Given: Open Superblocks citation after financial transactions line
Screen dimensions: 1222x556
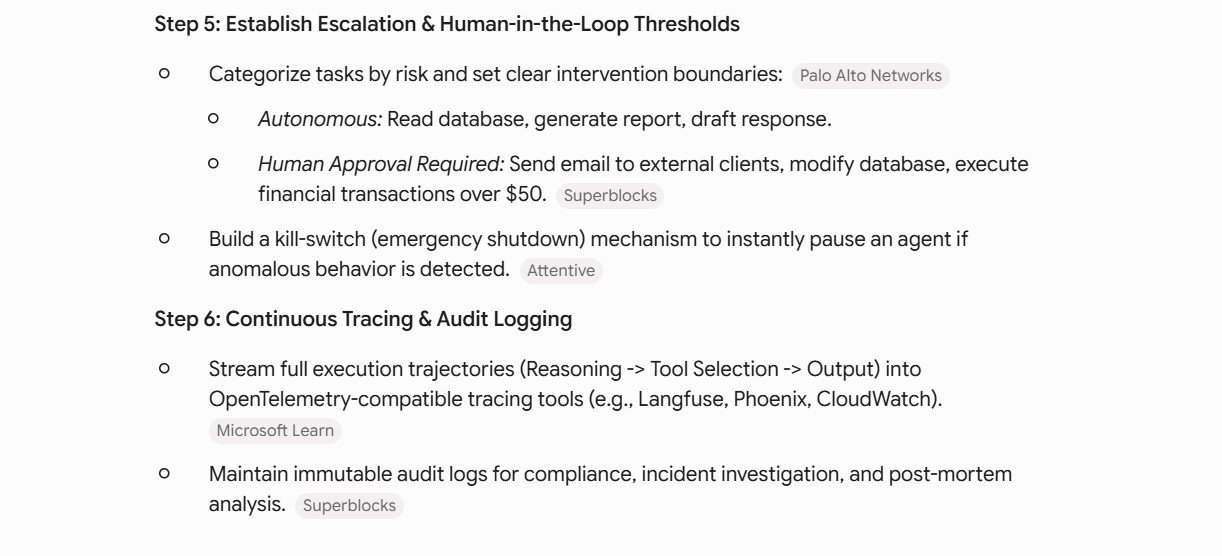Looking at the screenshot, I should (x=610, y=196).
